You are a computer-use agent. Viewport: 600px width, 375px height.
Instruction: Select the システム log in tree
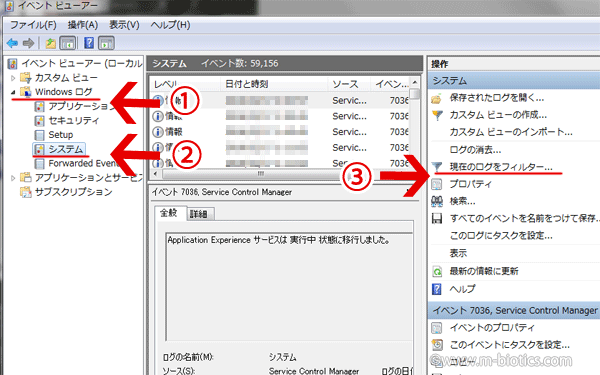pos(65,149)
